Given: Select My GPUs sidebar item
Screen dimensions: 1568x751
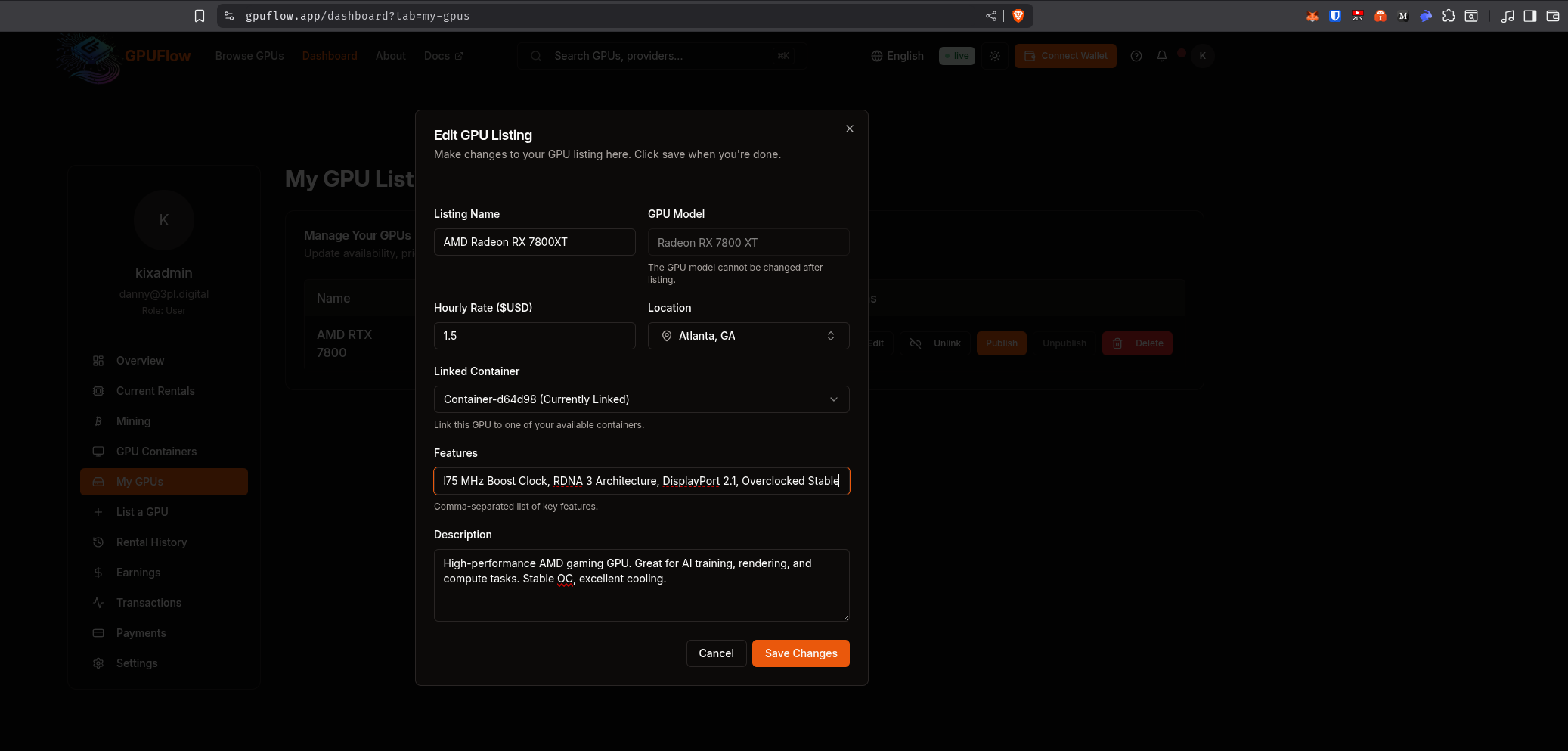Looking at the screenshot, I should click(164, 482).
